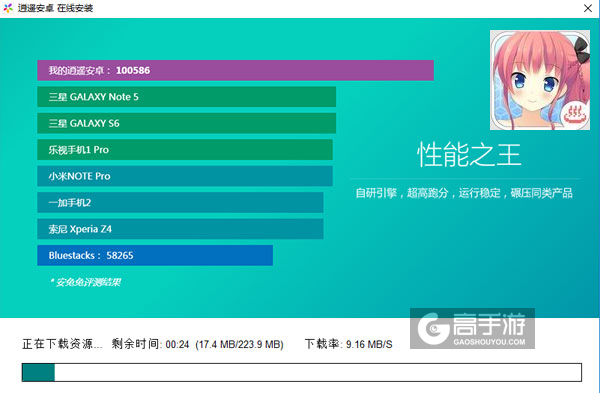Select the 三星 GALAXY Note 5 bar
Screen dimensions: 600x393
(186, 97)
